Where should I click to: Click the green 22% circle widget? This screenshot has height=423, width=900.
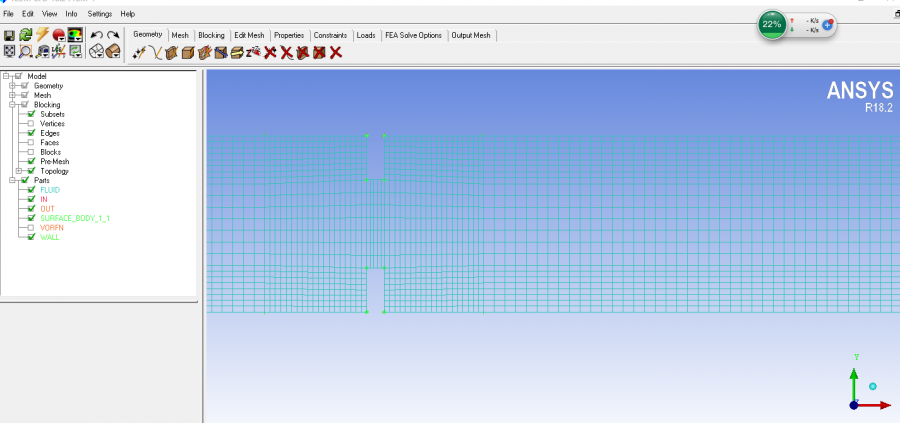tap(772, 24)
